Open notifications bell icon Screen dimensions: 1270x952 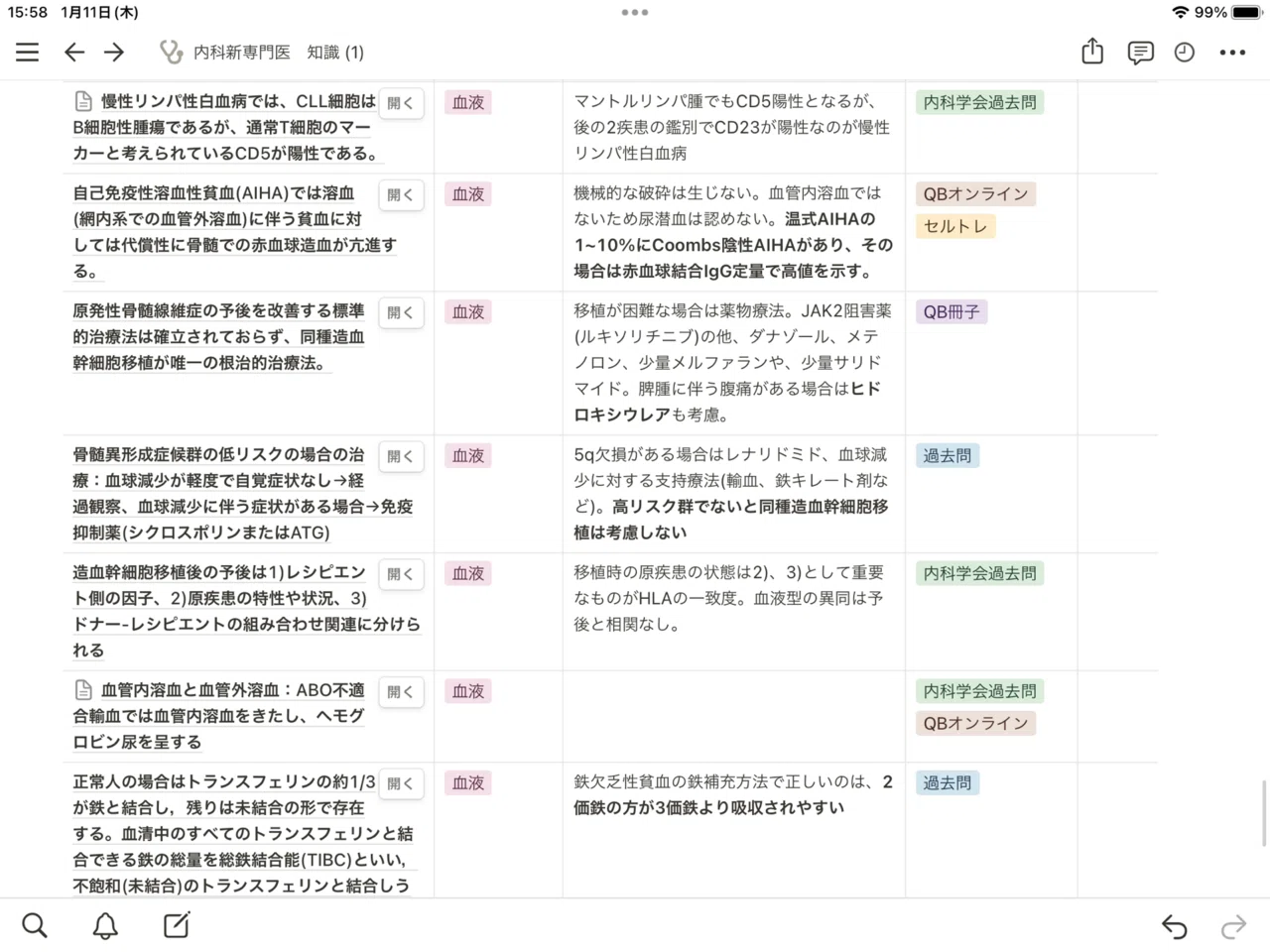click(105, 925)
